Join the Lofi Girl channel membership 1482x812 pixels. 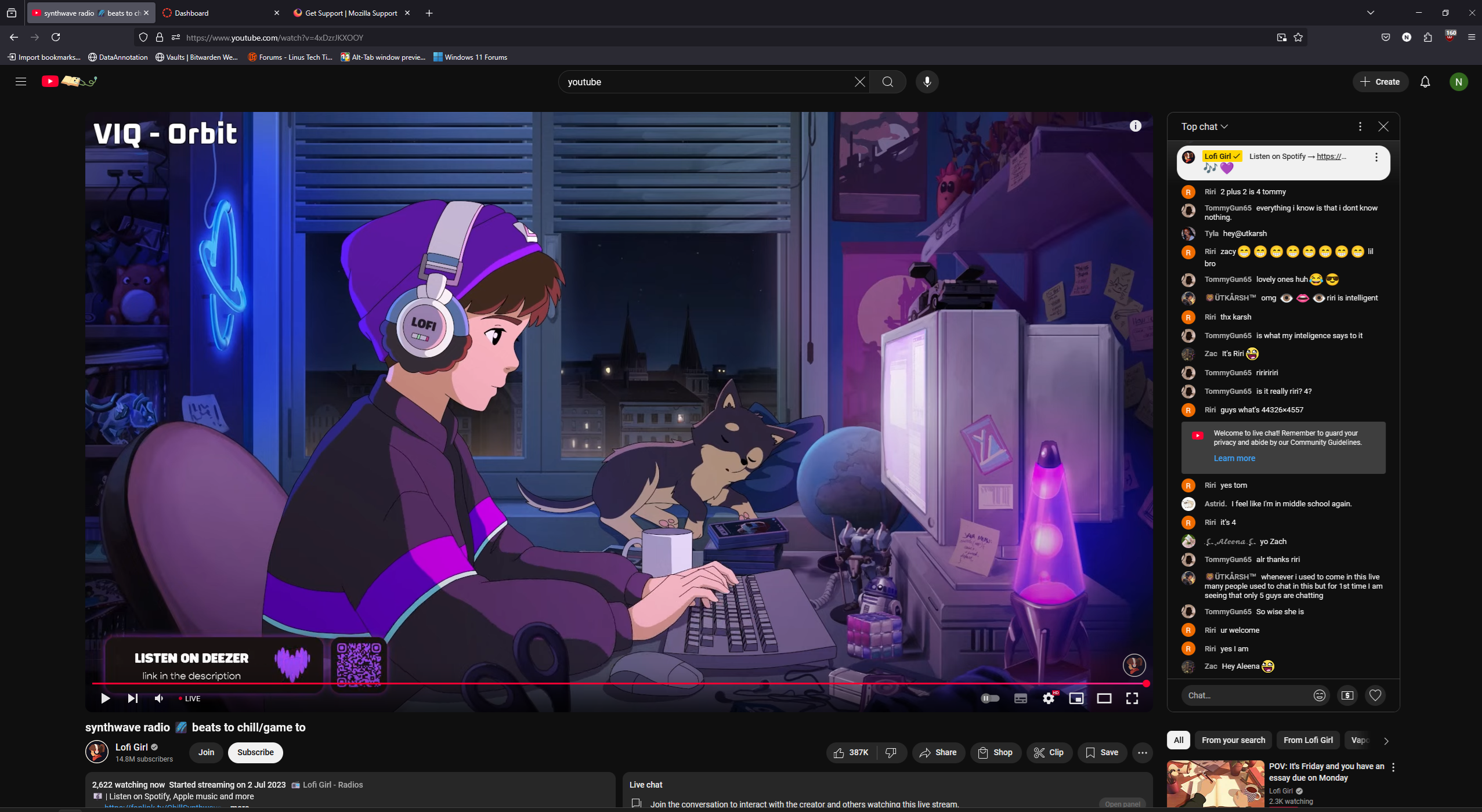(206, 753)
